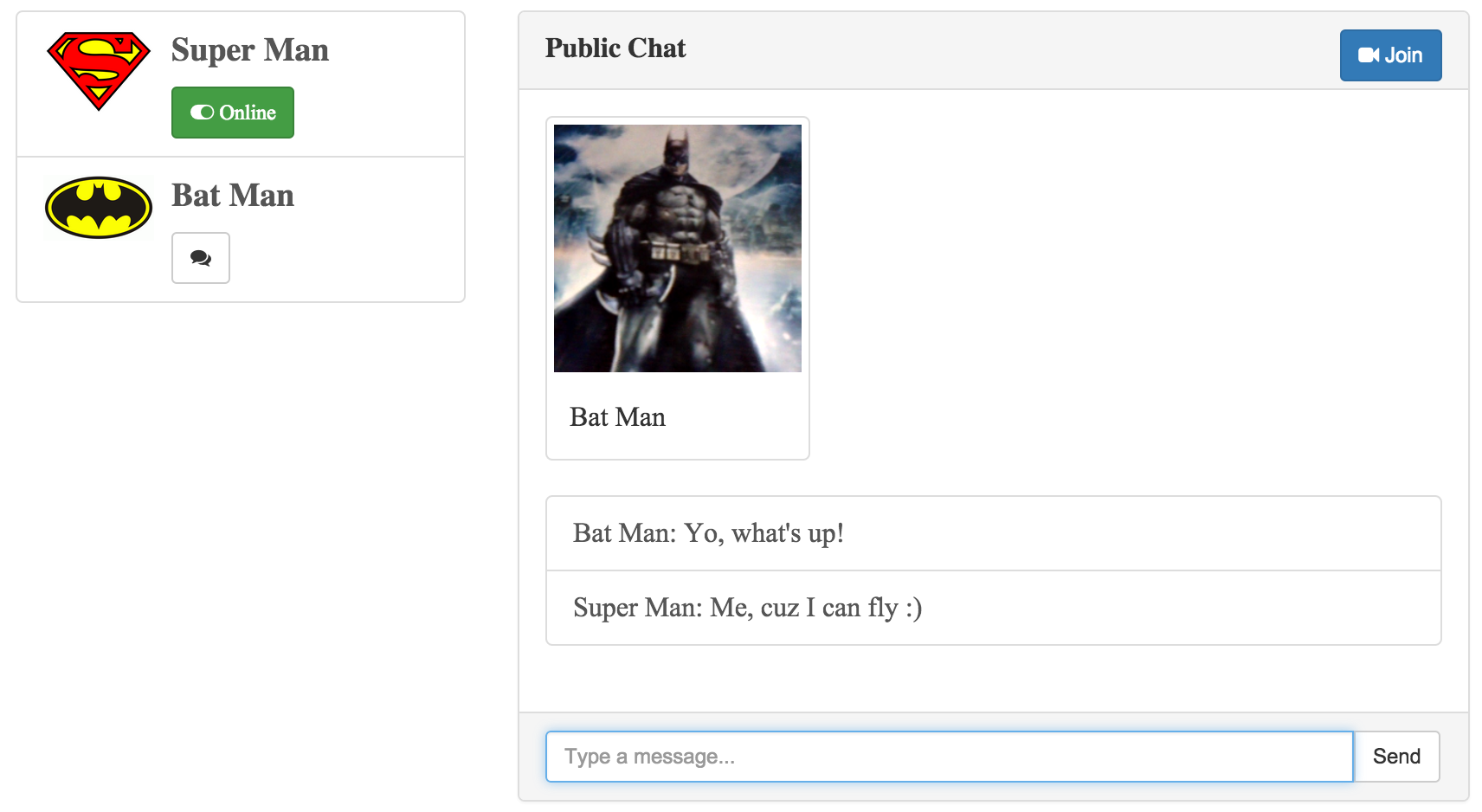Click the smiley at end of Super Man's message
Screen dimensions: 1482x812
(x=913, y=608)
